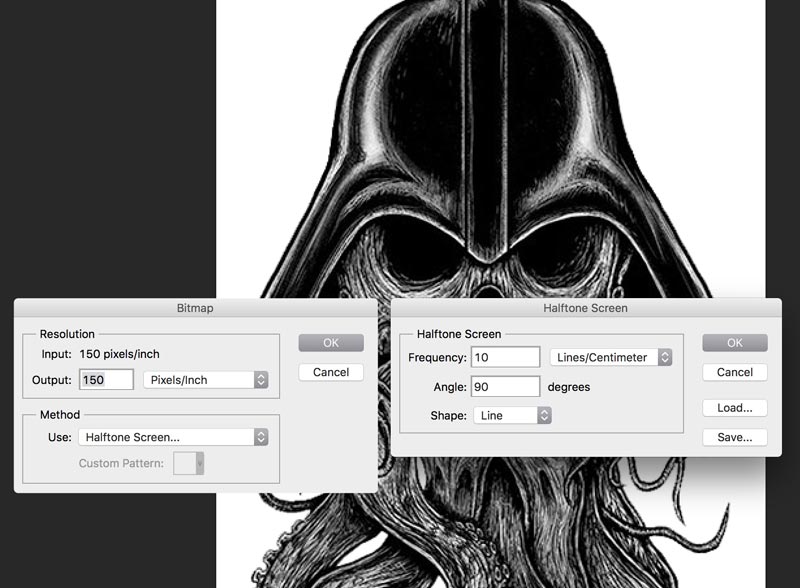Viewport: 800px width, 588px height.
Task: Click the Custom Pattern label
Action: (121, 463)
